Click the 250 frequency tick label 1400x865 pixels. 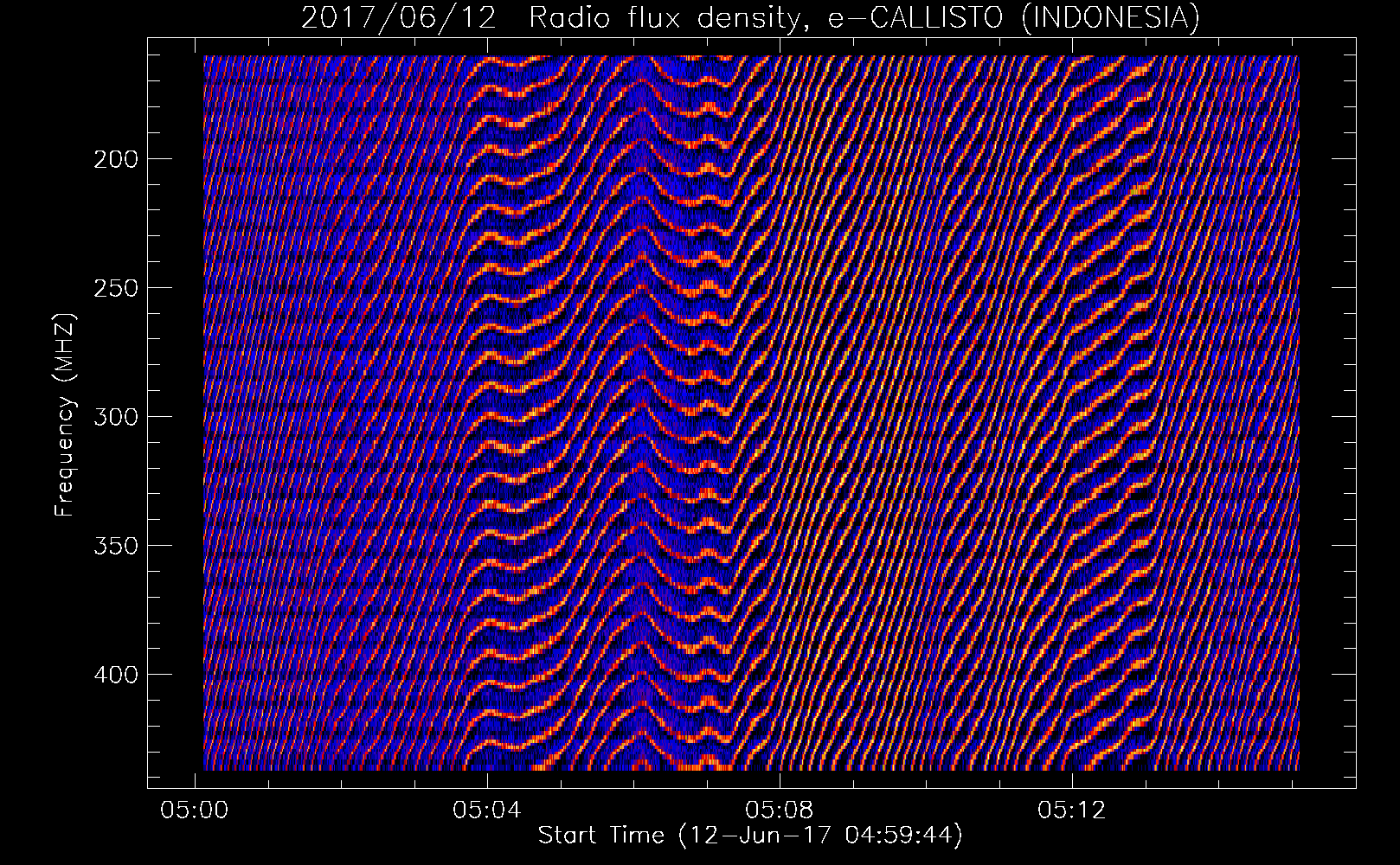coord(116,288)
